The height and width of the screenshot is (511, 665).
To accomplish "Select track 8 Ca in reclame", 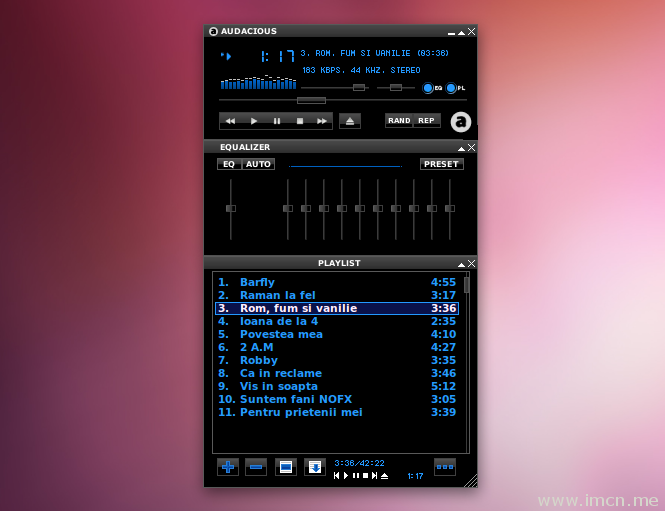I will pyautogui.click(x=337, y=373).
